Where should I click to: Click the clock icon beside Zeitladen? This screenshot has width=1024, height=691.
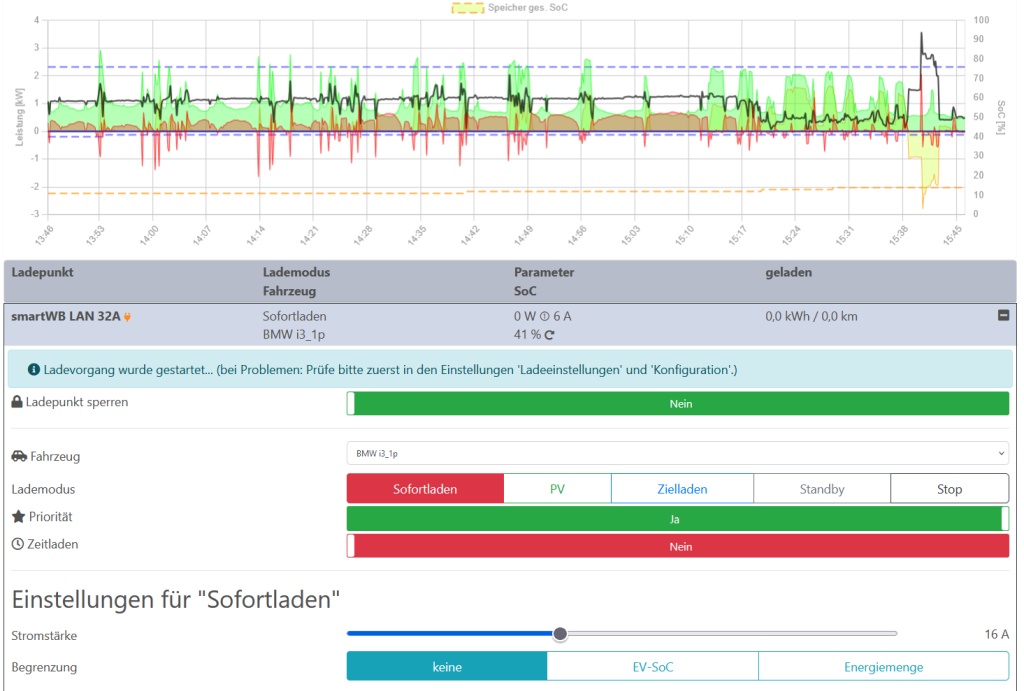point(18,544)
